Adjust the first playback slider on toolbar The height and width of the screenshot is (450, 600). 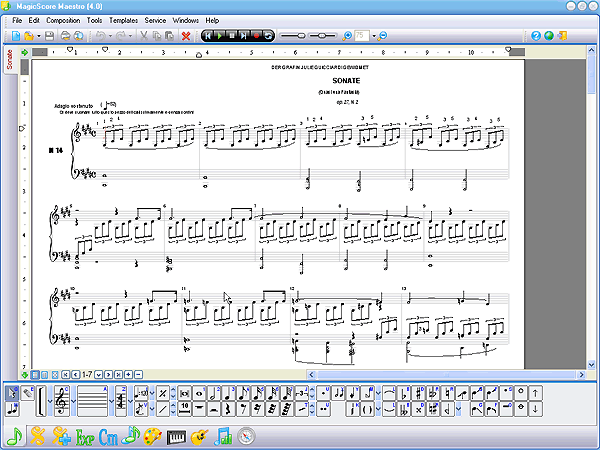click(x=292, y=36)
